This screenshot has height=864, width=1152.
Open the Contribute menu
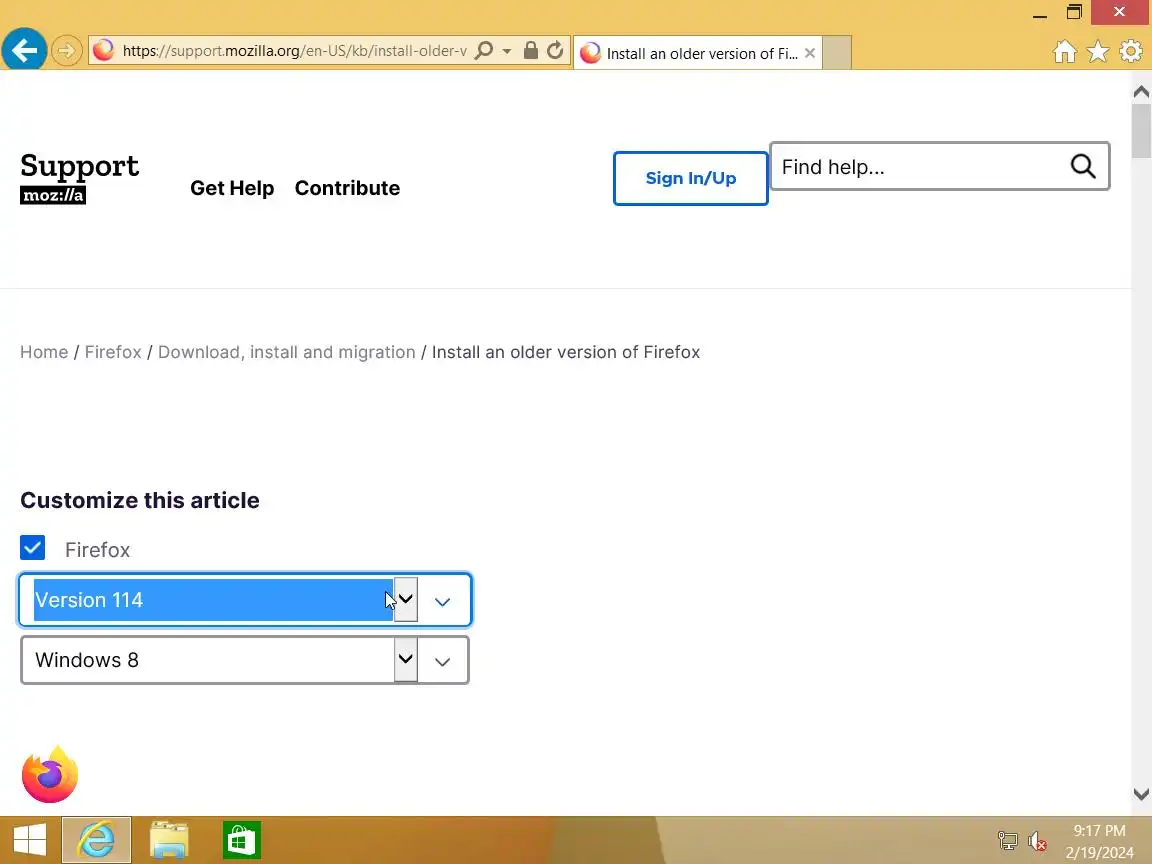[x=348, y=188]
